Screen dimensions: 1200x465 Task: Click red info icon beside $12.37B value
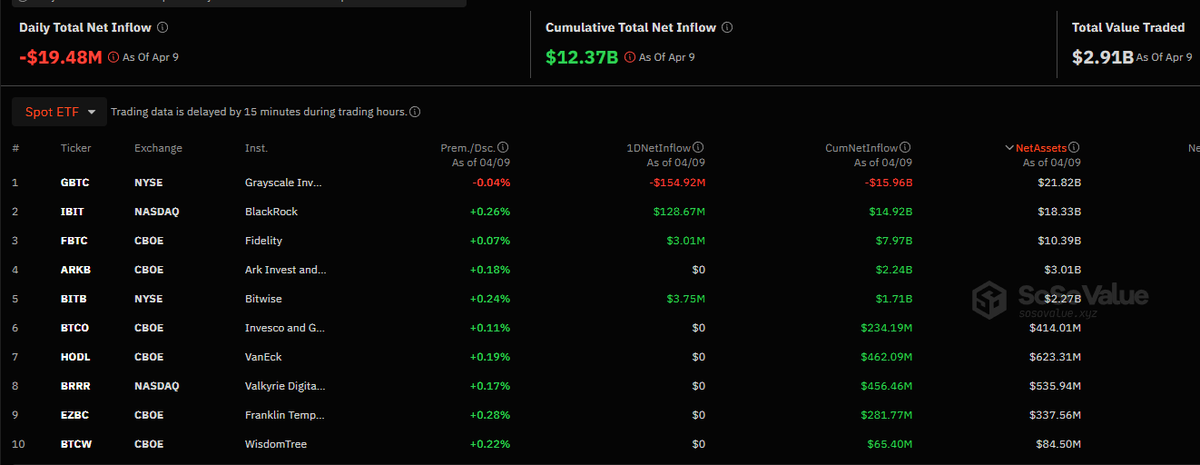coord(629,57)
